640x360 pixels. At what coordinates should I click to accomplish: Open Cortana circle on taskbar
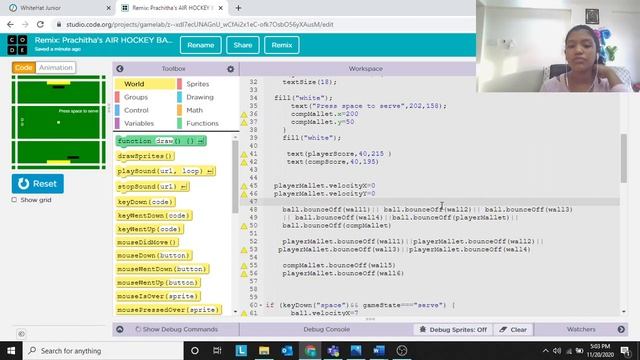pos(195,351)
